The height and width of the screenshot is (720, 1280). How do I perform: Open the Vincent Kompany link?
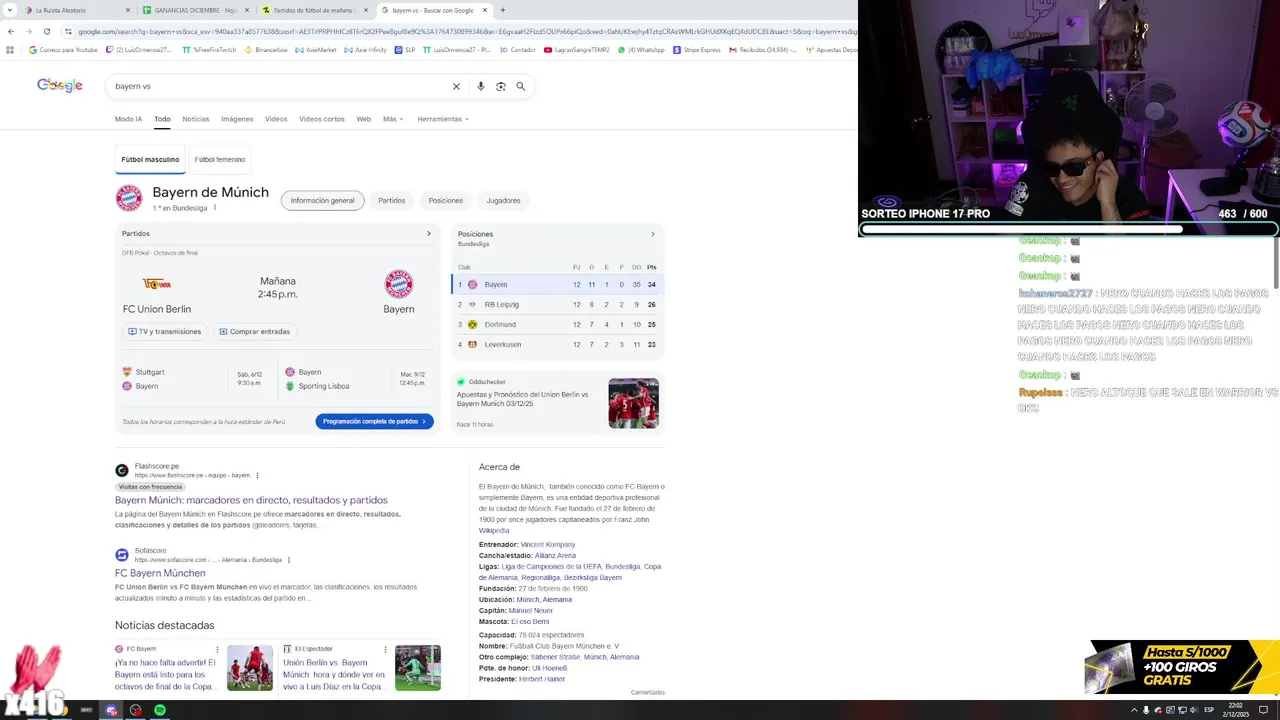click(548, 544)
